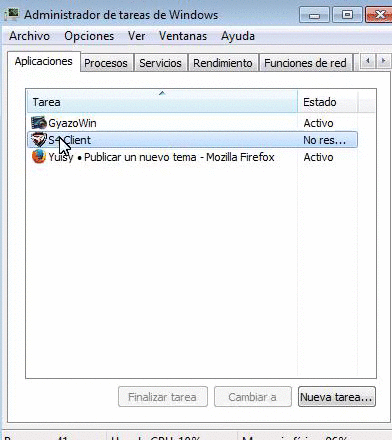This screenshot has height=440, width=392.
Task: Minimize the Task Manager window
Action: pyautogui.click(x=314, y=15)
